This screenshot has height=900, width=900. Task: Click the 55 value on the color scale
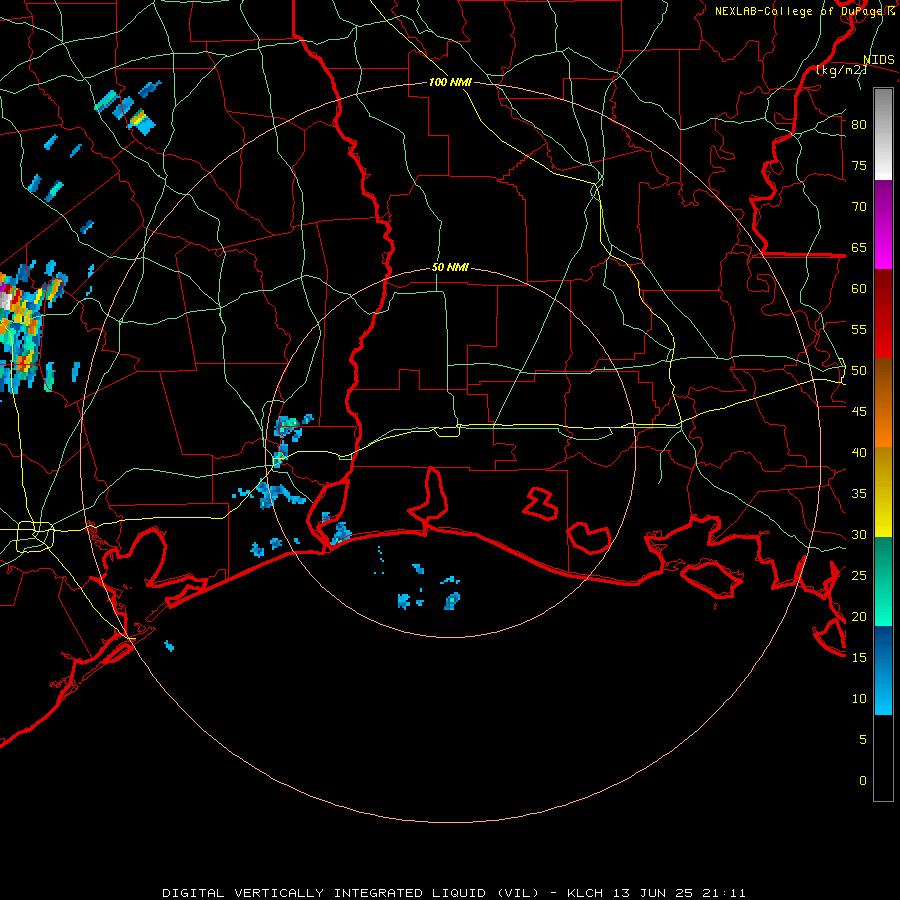click(859, 330)
